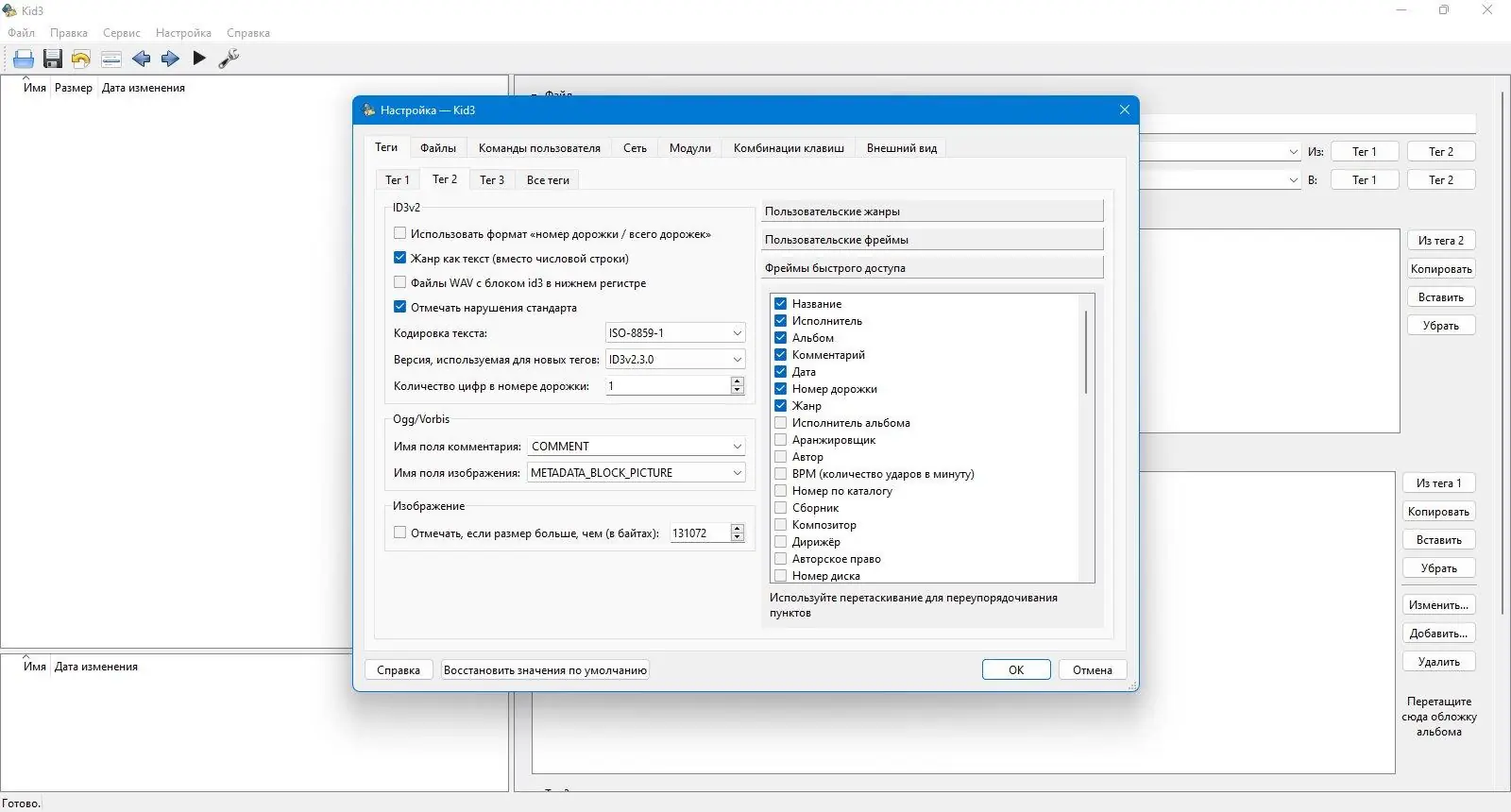Open the Из source dropdown in main window
Image resolution: width=1511 pixels, height=812 pixels.
[x=1293, y=152]
